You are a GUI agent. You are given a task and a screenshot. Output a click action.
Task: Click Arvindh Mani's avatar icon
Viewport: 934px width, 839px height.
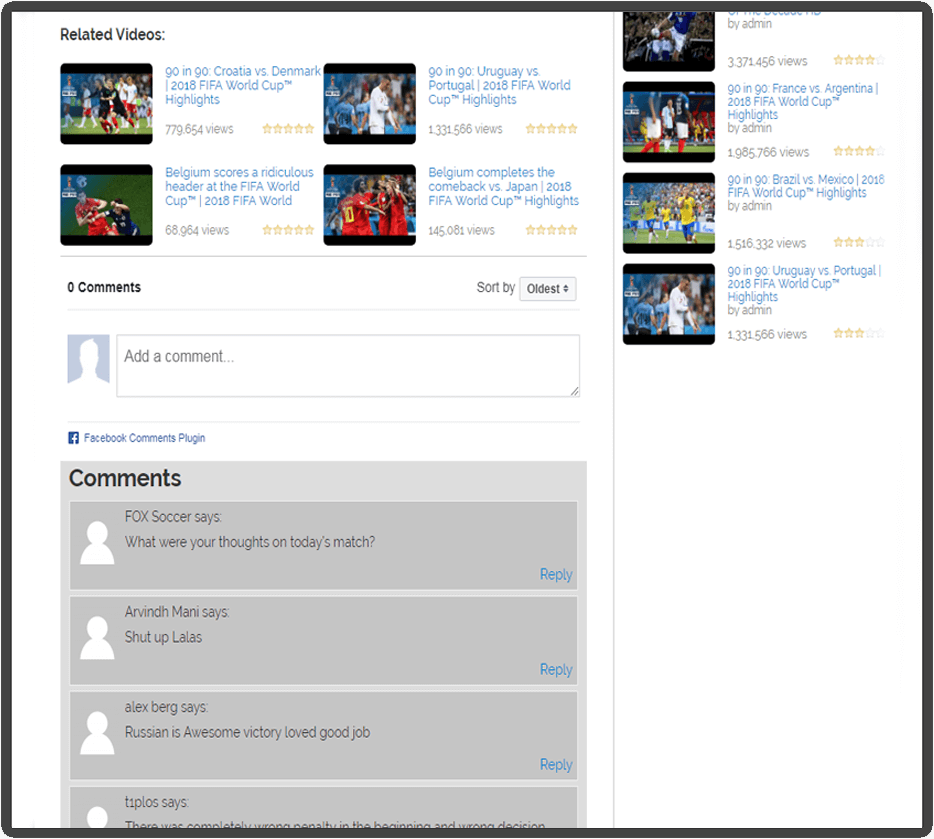97,638
